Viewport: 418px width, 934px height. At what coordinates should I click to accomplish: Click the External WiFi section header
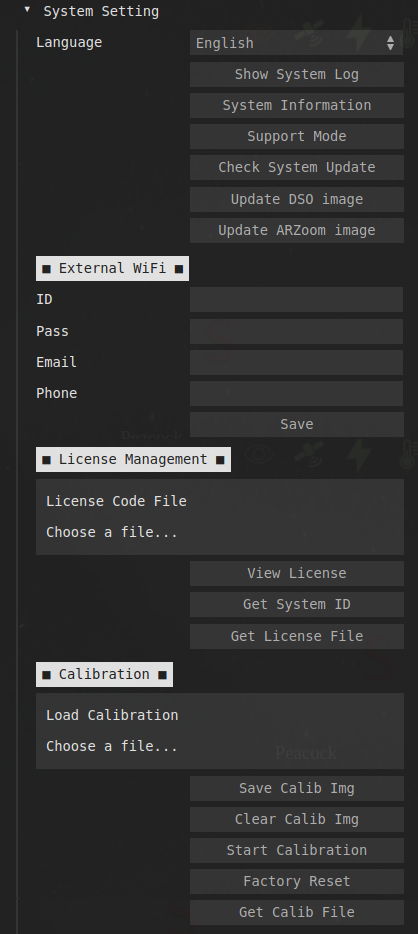pos(113,269)
